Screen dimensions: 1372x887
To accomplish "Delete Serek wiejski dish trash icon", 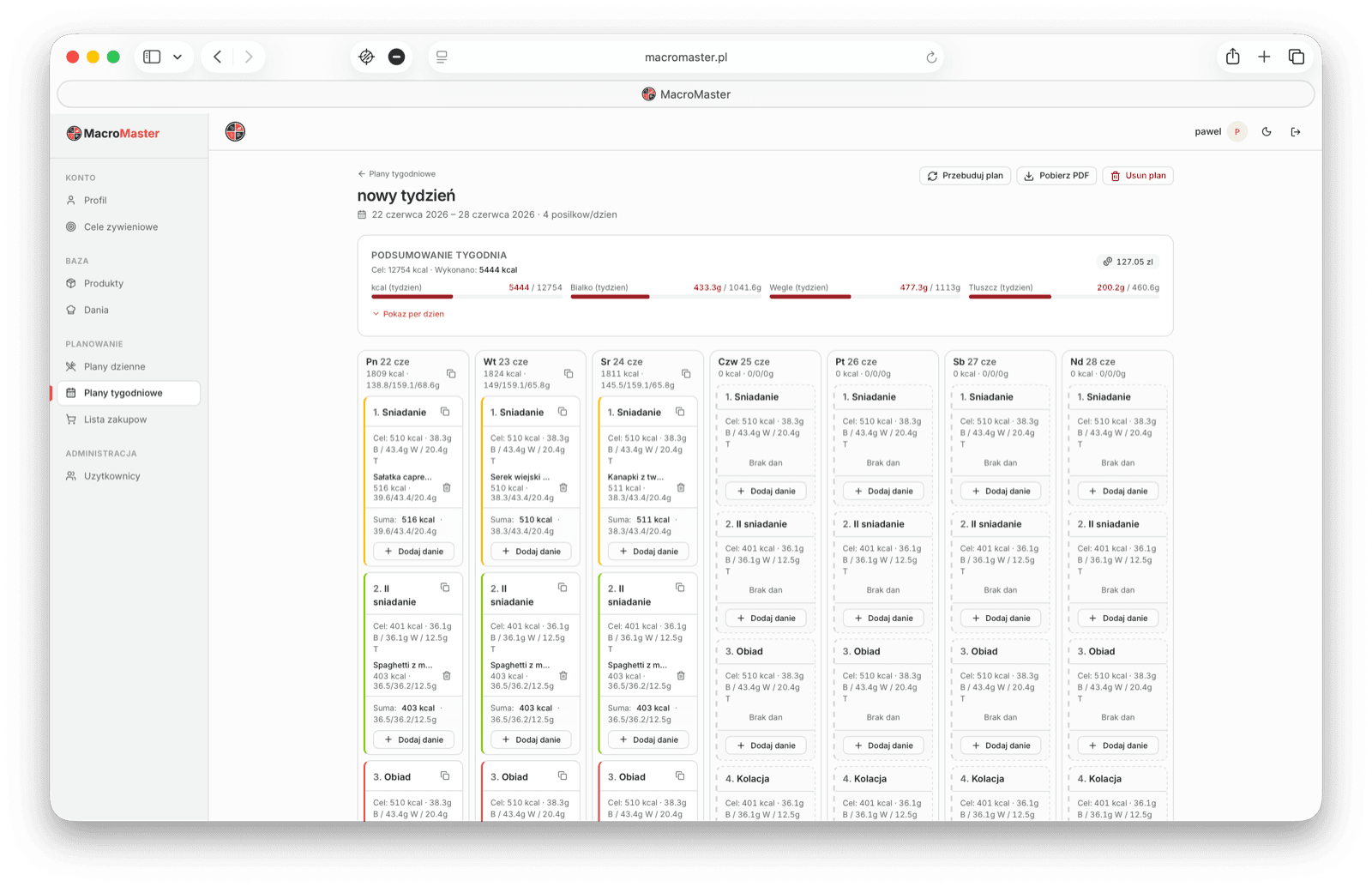I will [x=563, y=487].
